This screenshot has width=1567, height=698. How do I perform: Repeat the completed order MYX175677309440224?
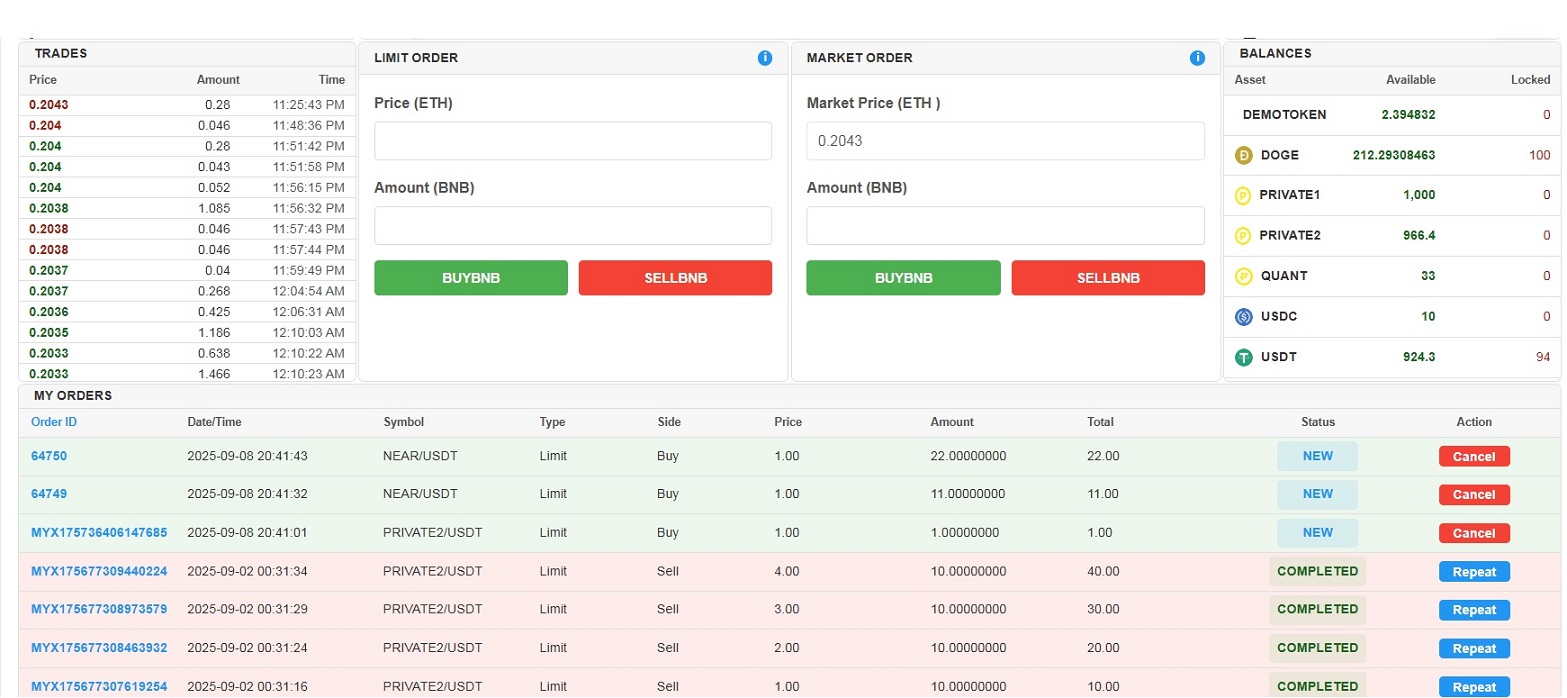[x=1473, y=572]
